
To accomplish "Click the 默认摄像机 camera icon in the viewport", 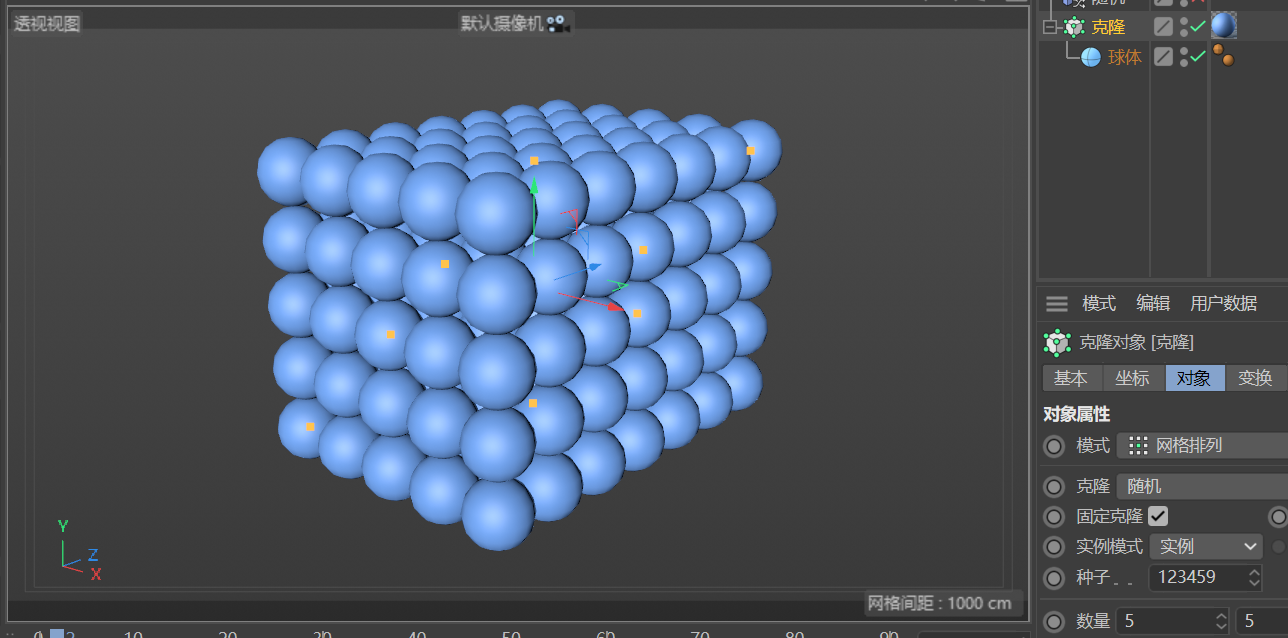I will 558,23.
